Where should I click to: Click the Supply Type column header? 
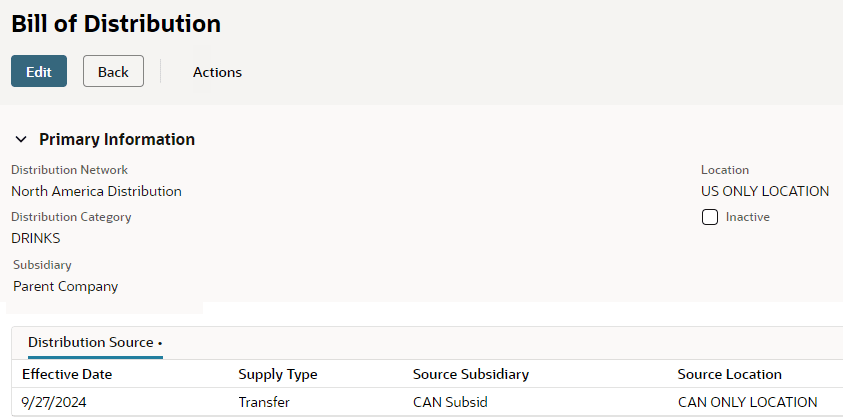point(277,374)
